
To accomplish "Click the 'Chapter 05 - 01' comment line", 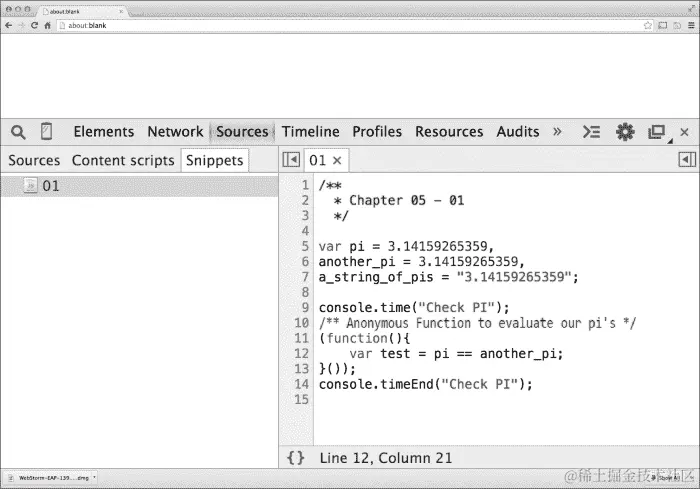I will tap(399, 201).
